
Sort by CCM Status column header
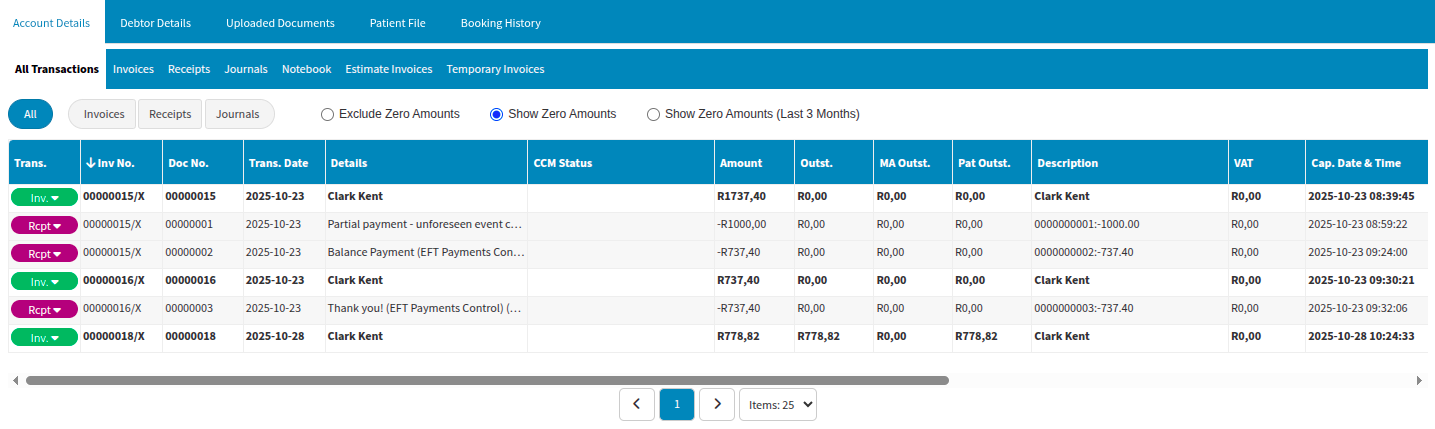[621, 162]
